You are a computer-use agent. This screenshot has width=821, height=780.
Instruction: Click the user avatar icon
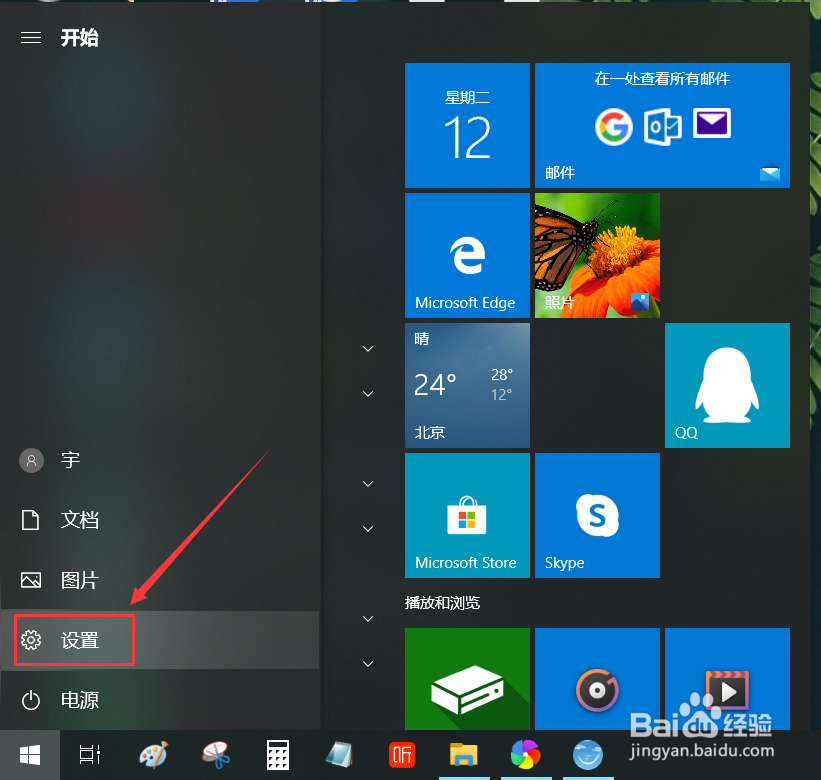(31, 460)
